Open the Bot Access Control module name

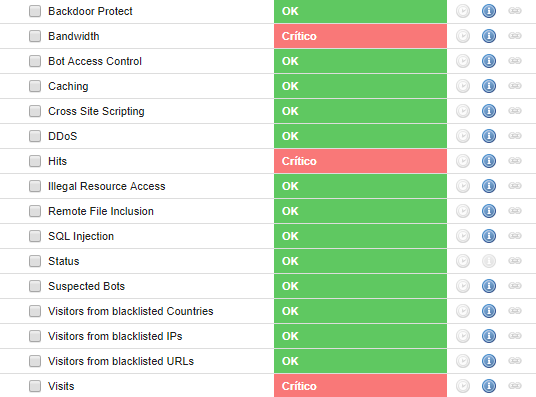95,61
